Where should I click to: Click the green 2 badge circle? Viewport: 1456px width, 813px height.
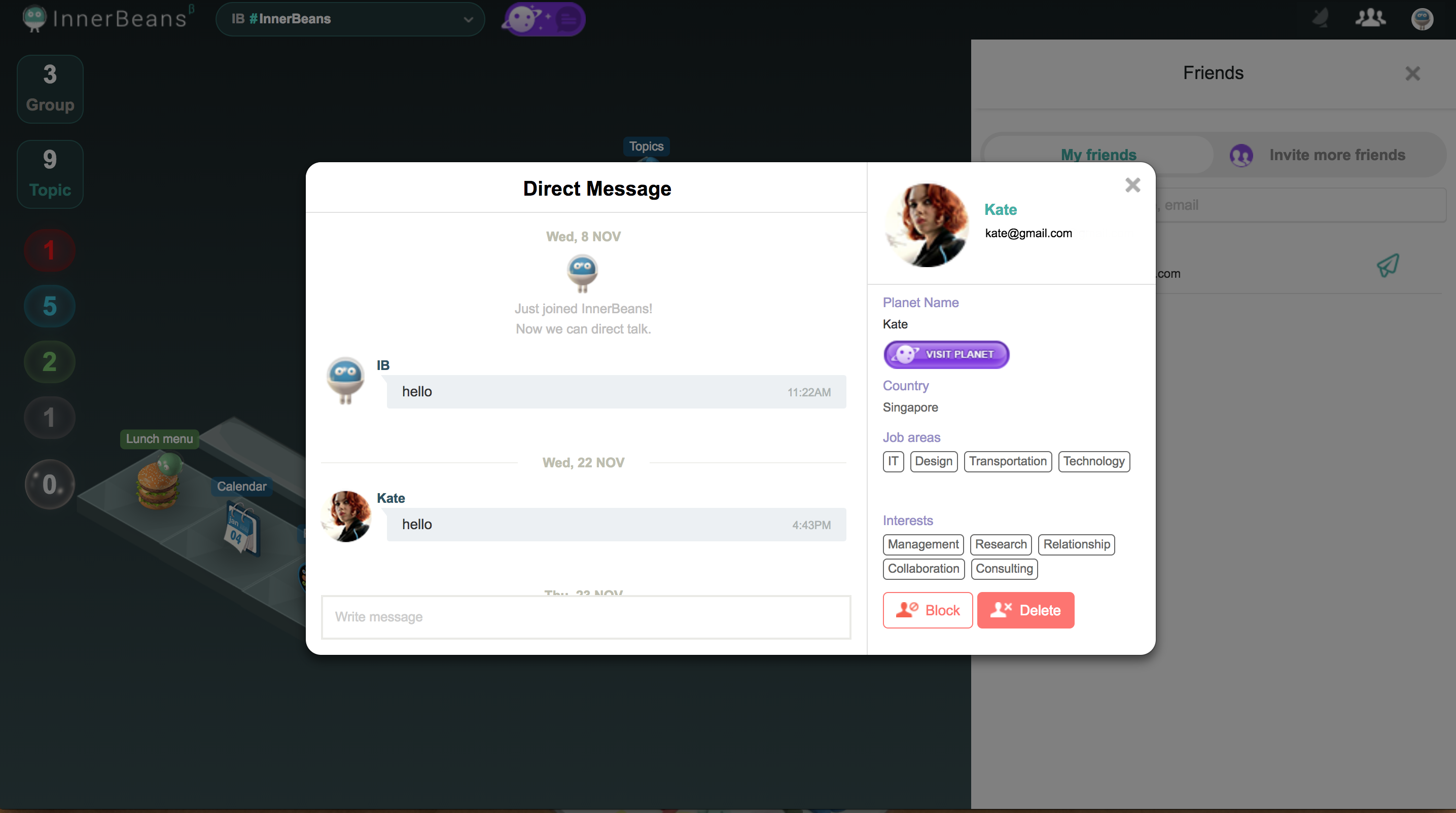coord(50,361)
